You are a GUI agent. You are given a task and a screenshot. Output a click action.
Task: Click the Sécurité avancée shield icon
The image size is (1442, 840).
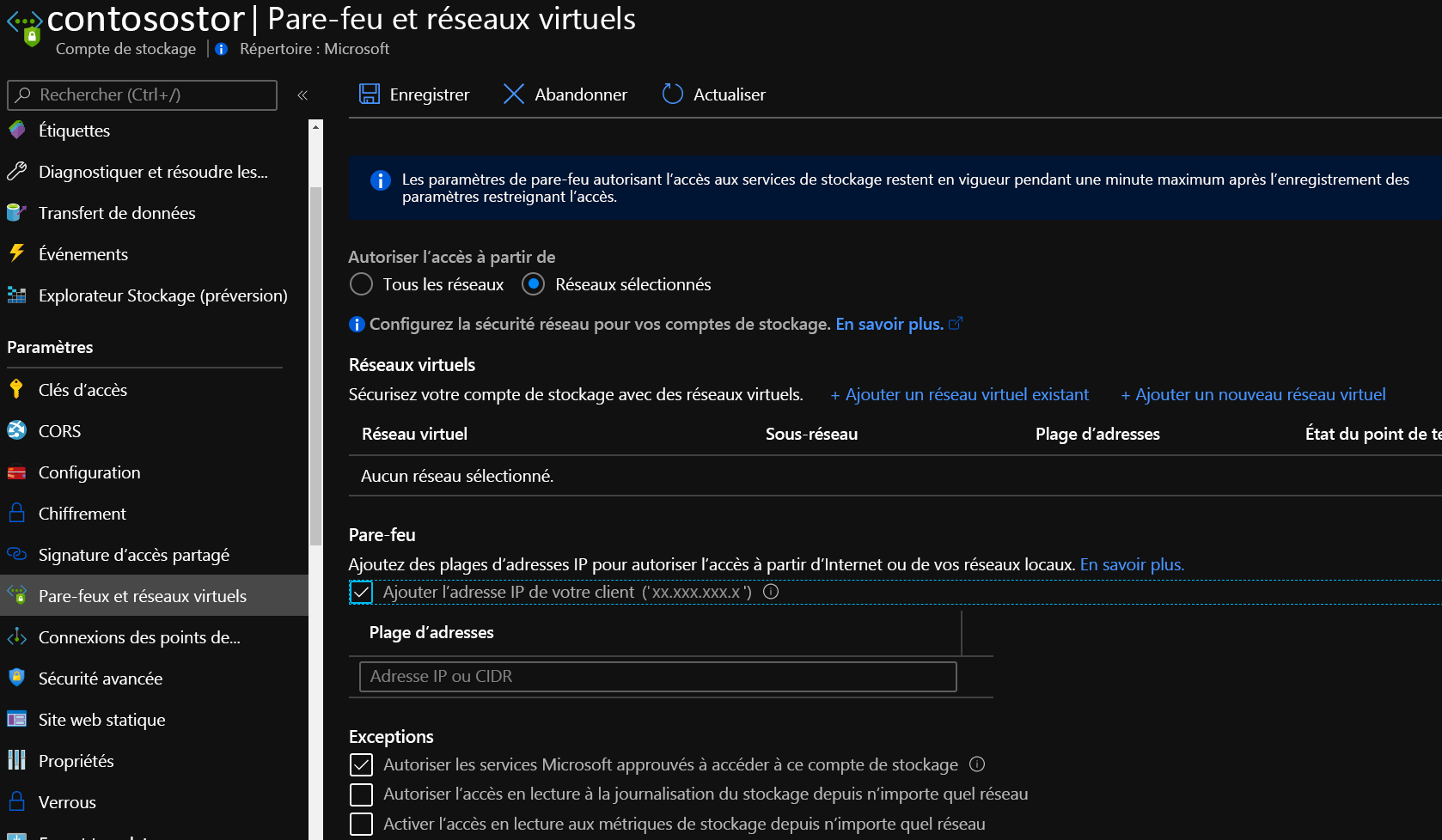16,679
